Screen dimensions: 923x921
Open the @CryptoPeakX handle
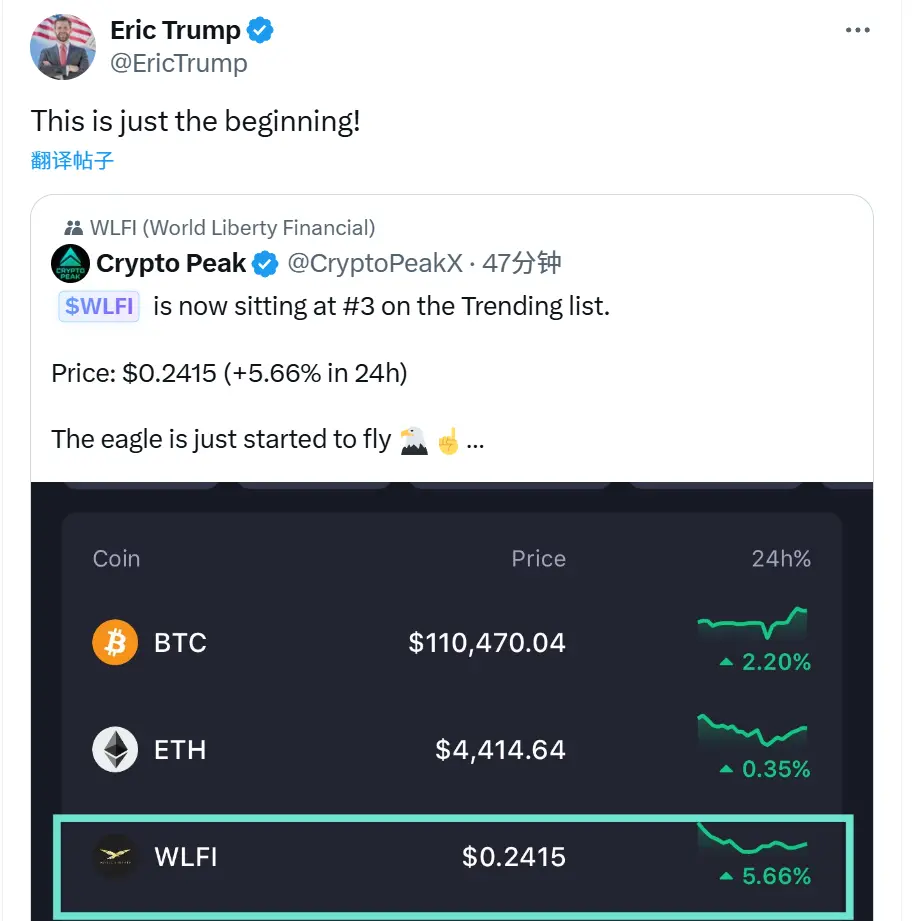(375, 264)
